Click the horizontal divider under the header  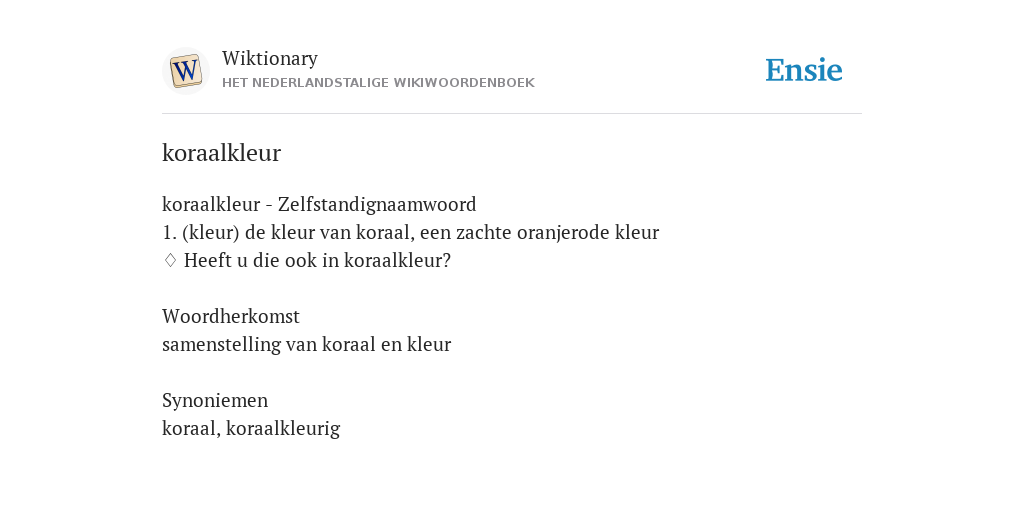[x=512, y=114]
